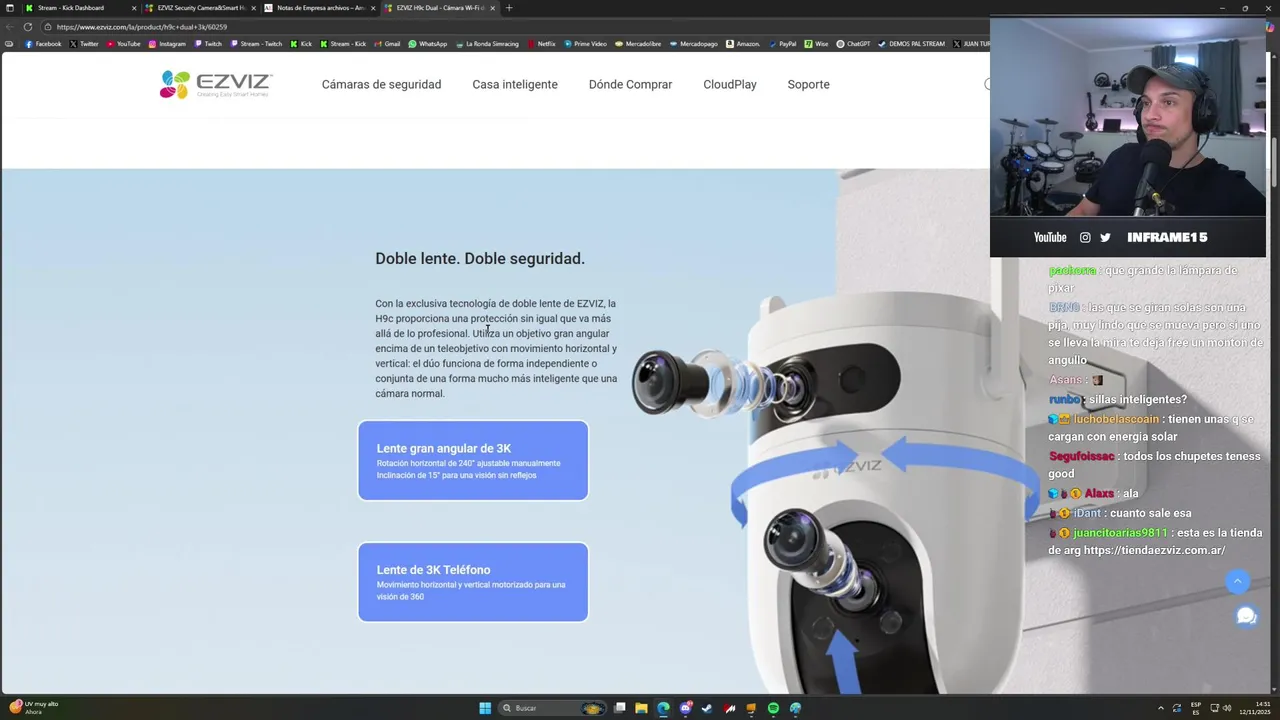
Task: Open the ESP language indicator
Action: [1196, 708]
